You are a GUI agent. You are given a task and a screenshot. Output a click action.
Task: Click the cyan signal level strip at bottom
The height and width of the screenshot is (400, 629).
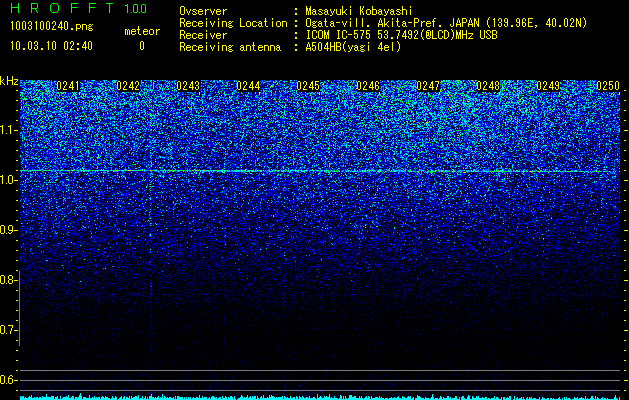[320, 397]
